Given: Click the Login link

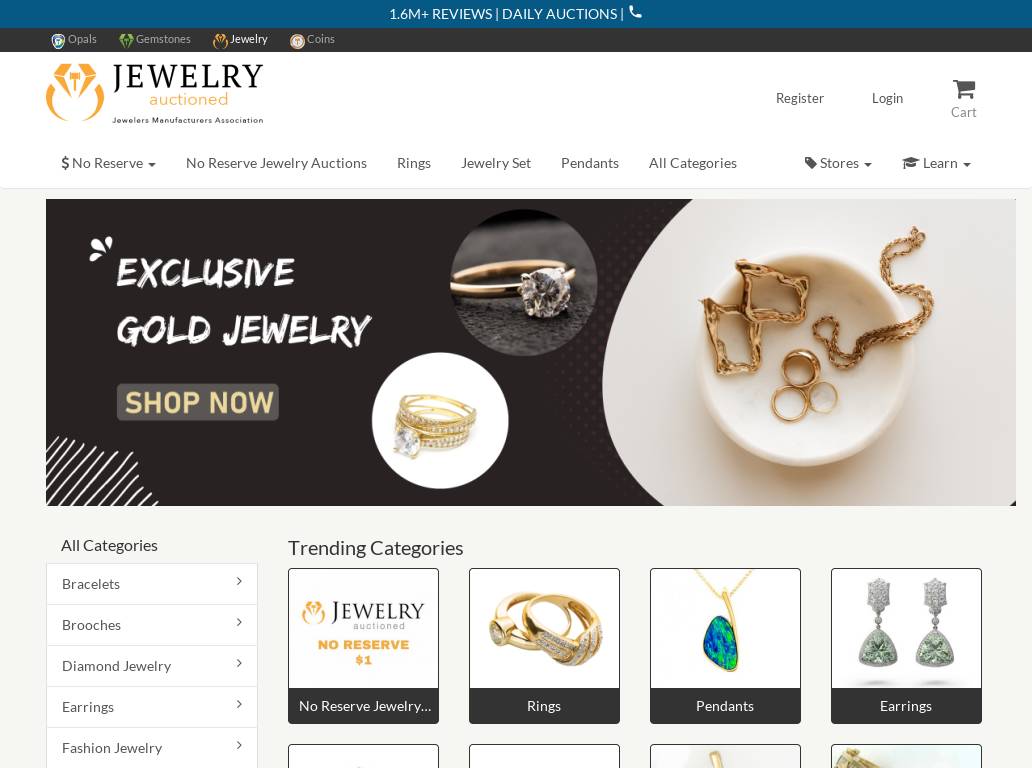Looking at the screenshot, I should [887, 98].
